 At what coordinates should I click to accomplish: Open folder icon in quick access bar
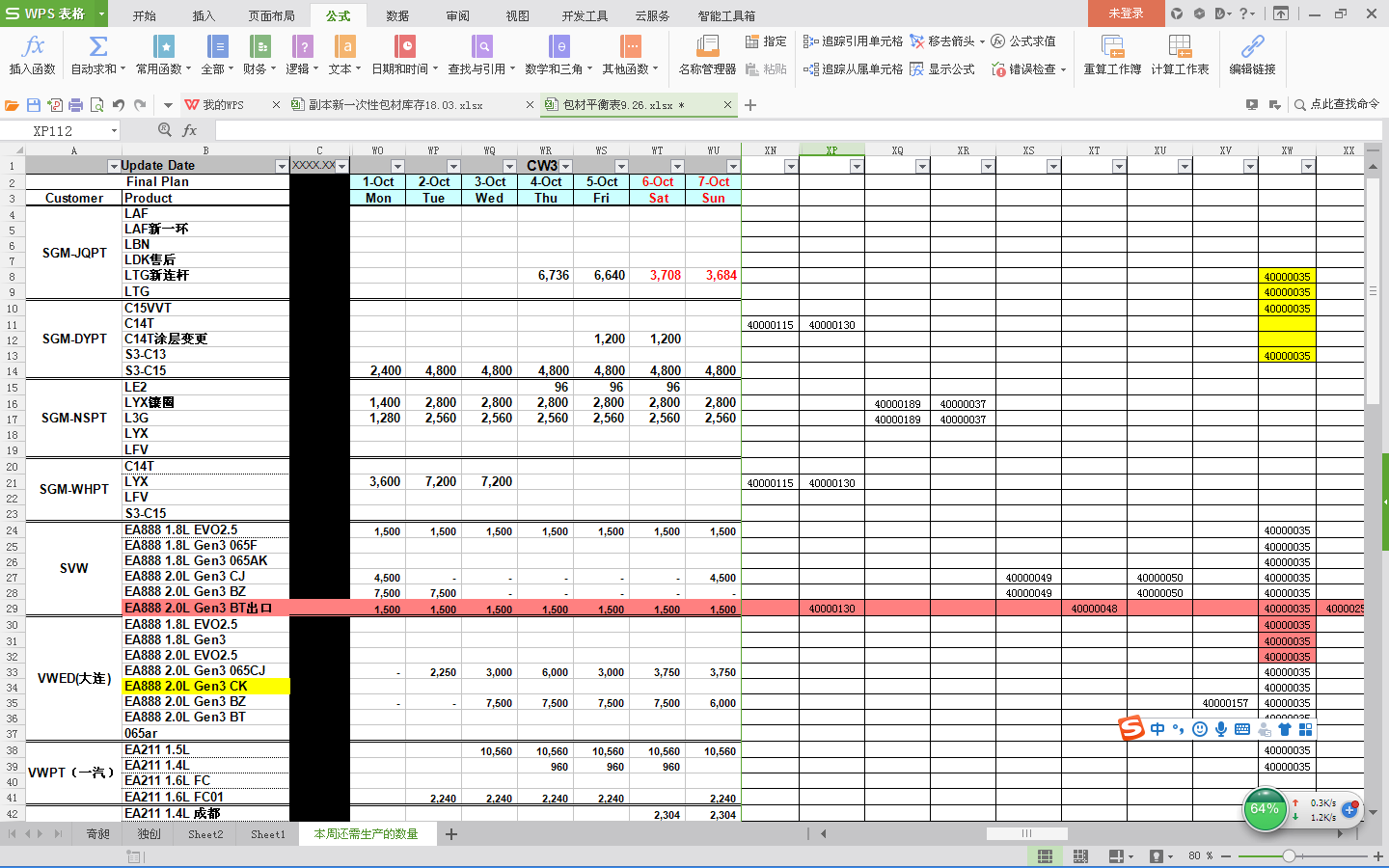point(13,104)
